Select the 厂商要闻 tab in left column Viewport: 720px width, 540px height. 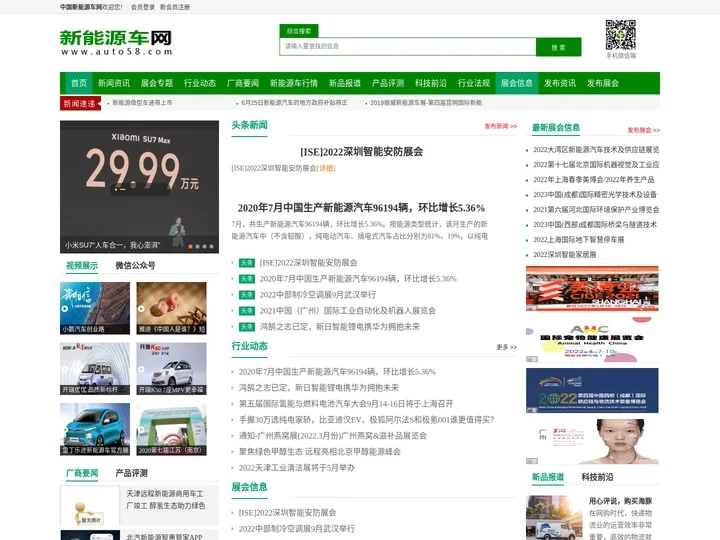[x=82, y=473]
